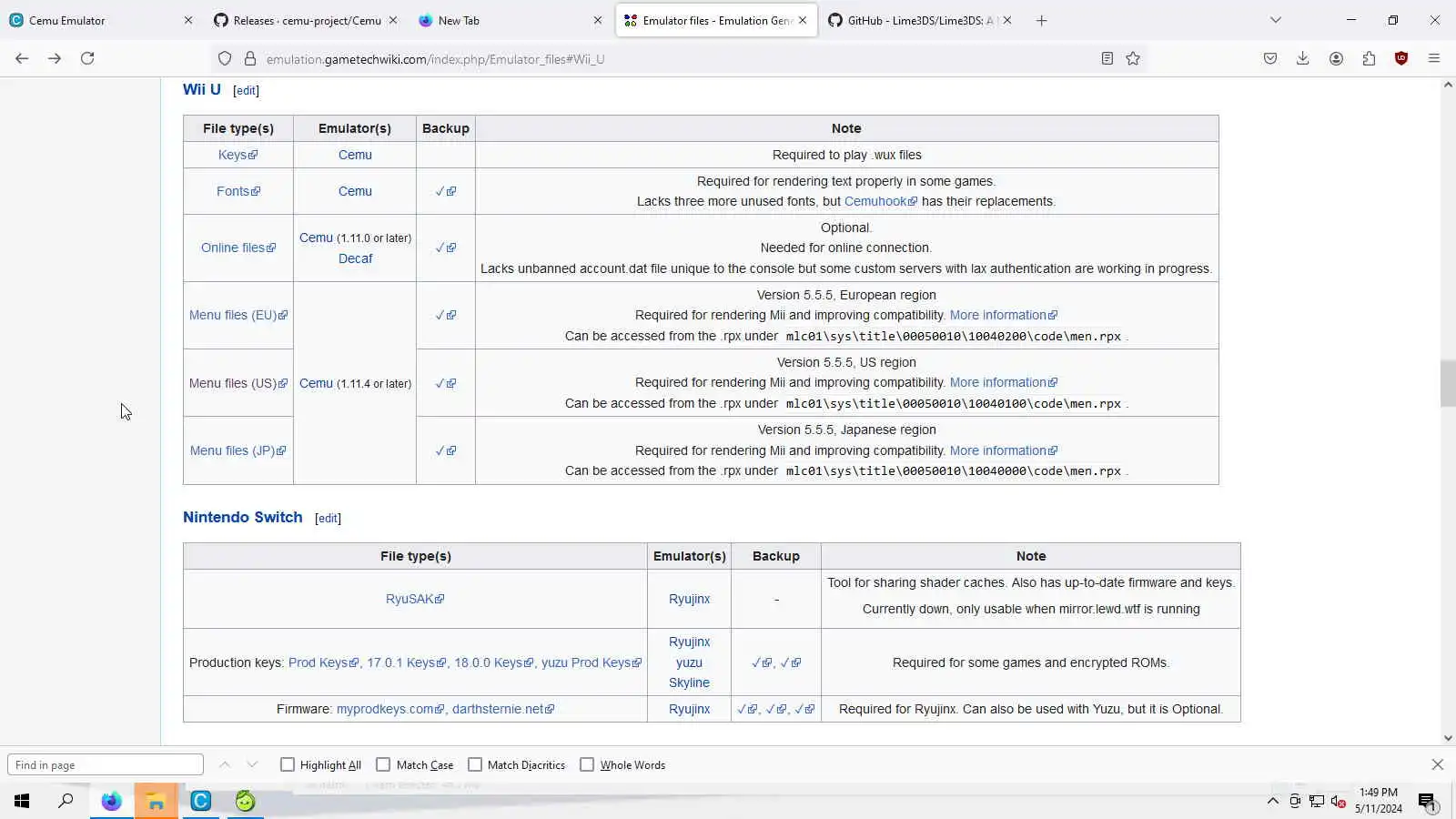Image resolution: width=1456 pixels, height=819 pixels.
Task: Find previous match arrow
Action: point(225,765)
